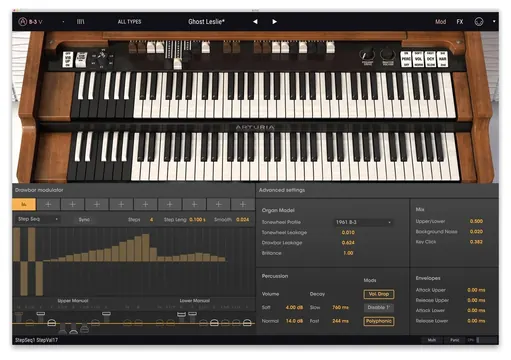Expand the small arrow beside B-3 V
The height and width of the screenshot is (360, 511).
tap(63, 22)
